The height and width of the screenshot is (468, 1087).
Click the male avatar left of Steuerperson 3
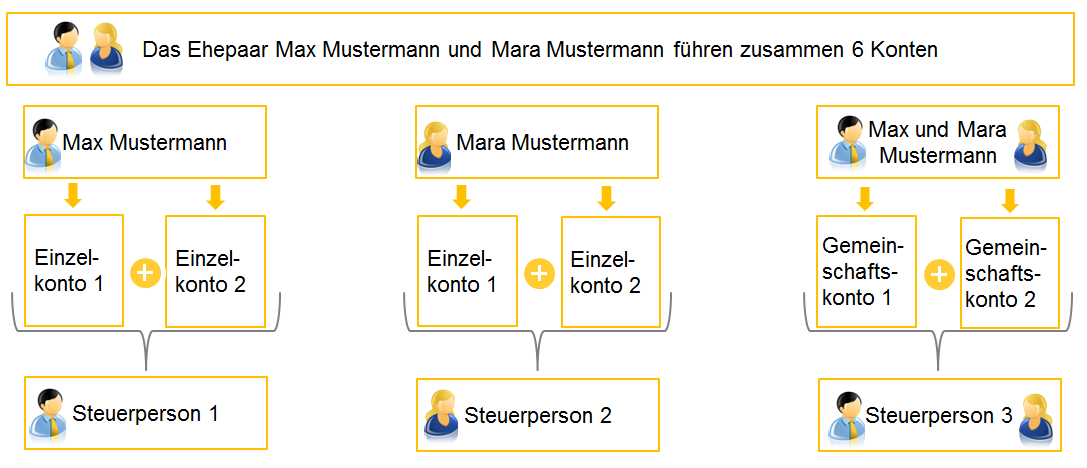(846, 416)
